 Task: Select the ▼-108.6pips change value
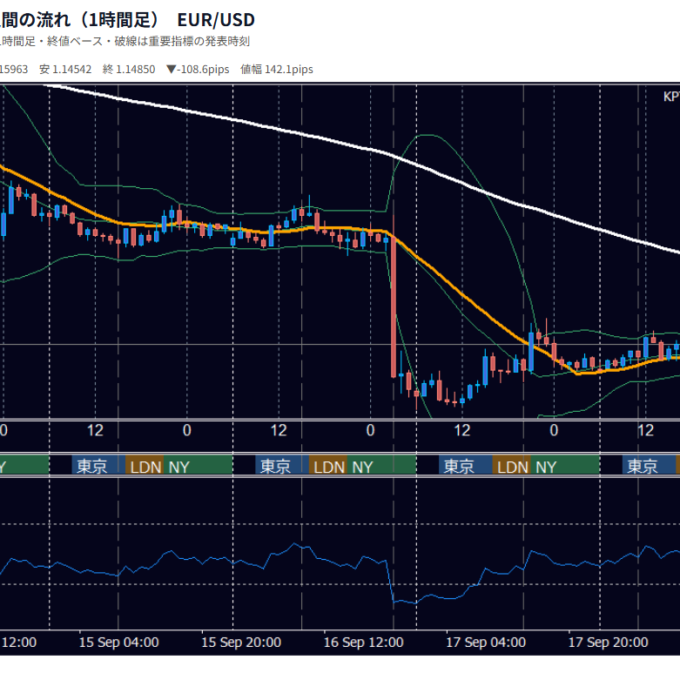click(198, 69)
